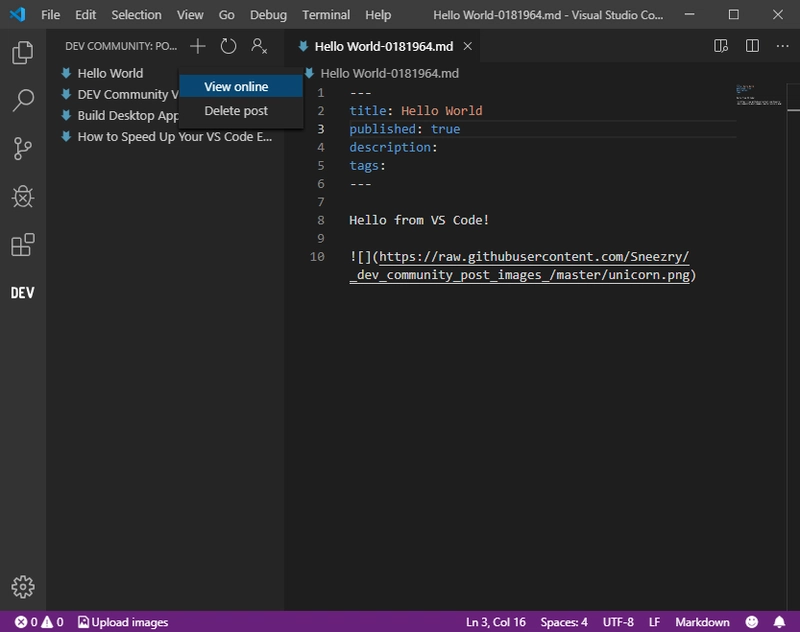Create a new post with plus icon
800x632 pixels.
[x=197, y=46]
